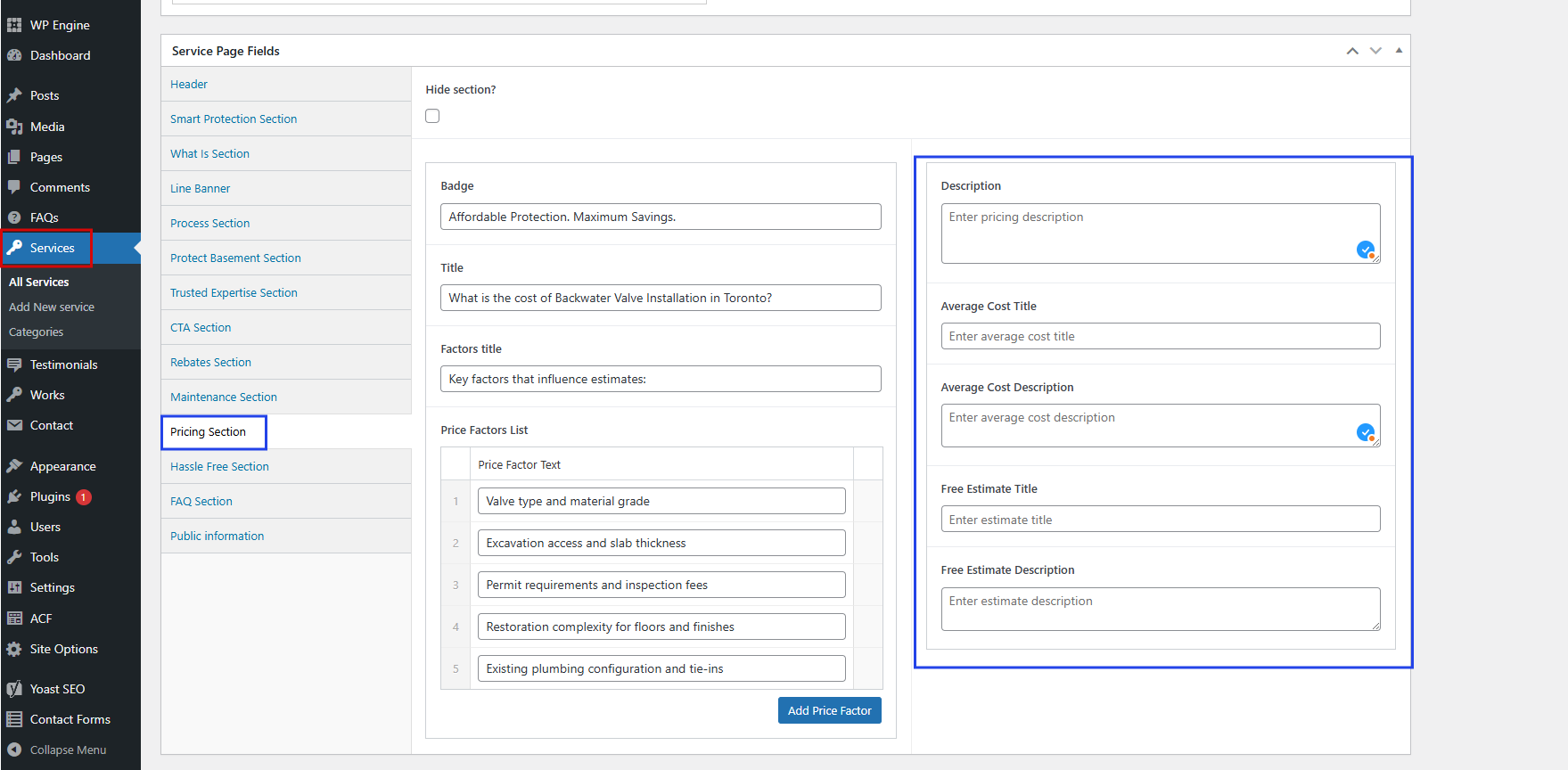1568x770 pixels.
Task: Tick the Hide section checkbox
Action: point(432,116)
